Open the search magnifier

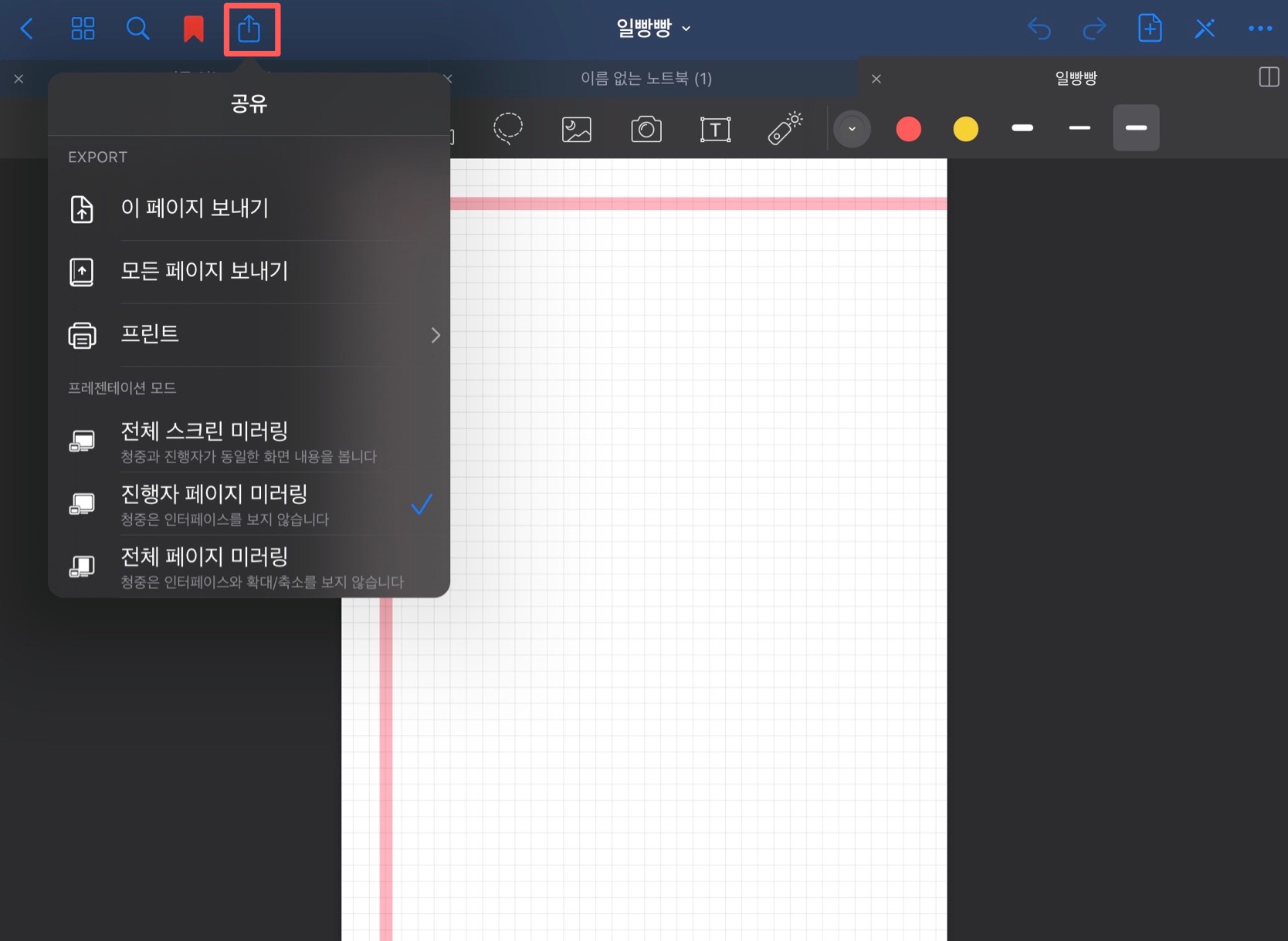click(x=137, y=29)
